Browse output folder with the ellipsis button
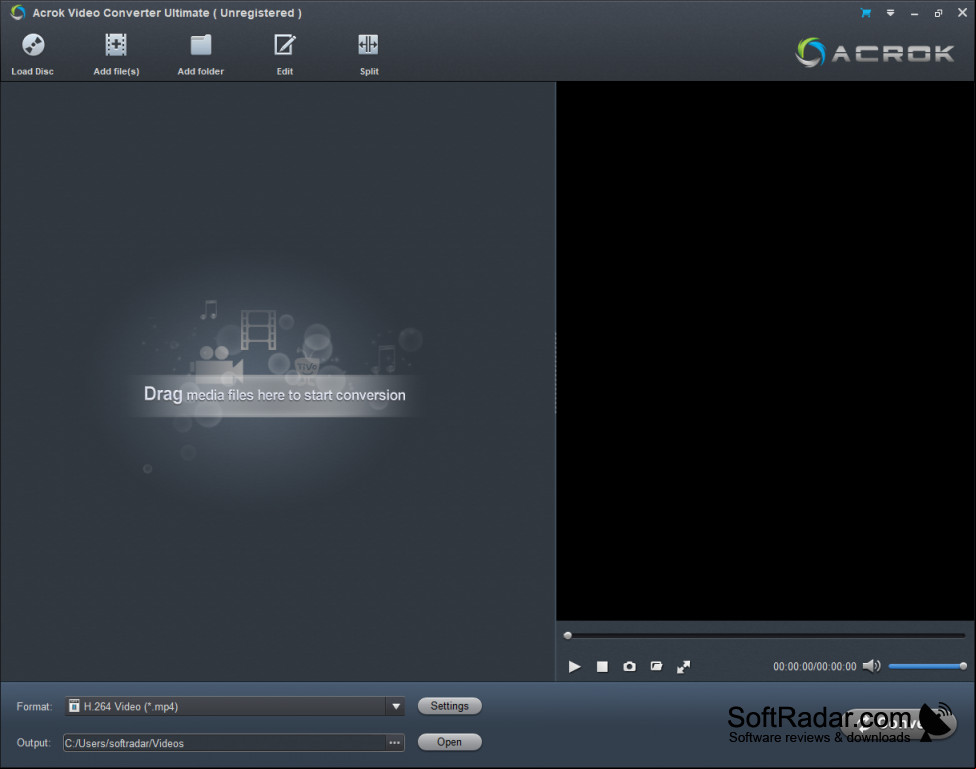976x769 pixels. pos(395,743)
